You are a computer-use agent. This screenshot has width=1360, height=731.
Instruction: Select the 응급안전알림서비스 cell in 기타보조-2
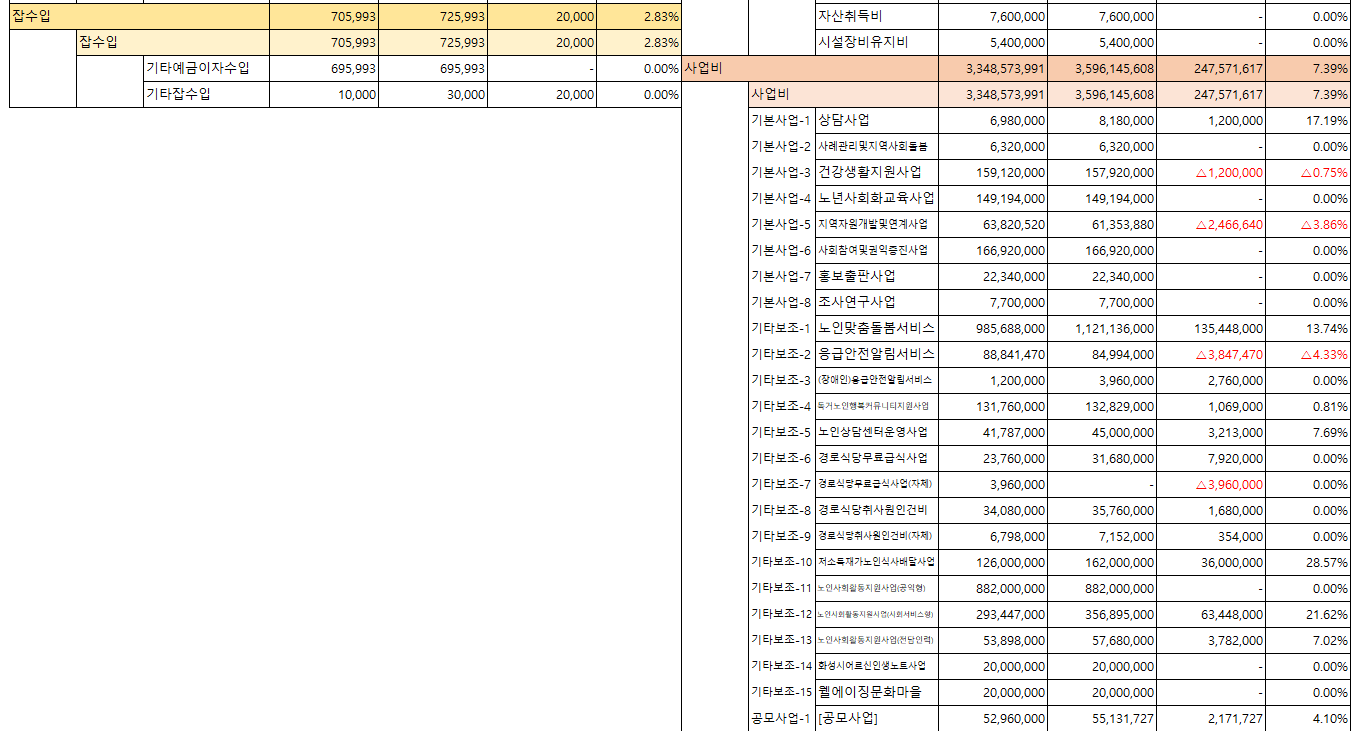(877, 355)
